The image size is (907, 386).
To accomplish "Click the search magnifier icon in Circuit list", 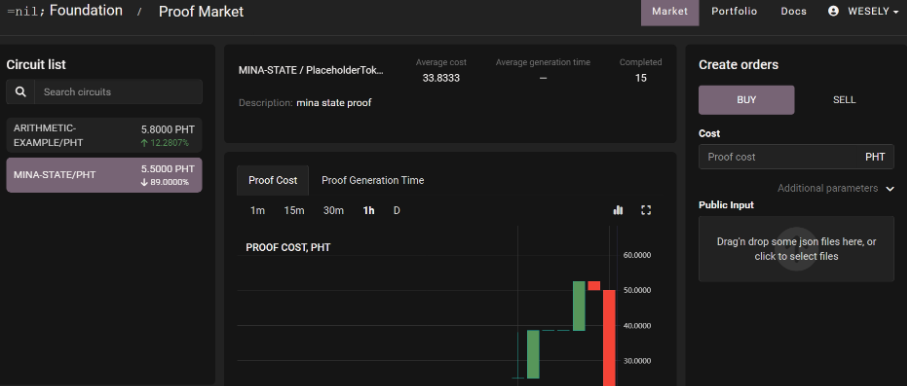I will pos(20,91).
